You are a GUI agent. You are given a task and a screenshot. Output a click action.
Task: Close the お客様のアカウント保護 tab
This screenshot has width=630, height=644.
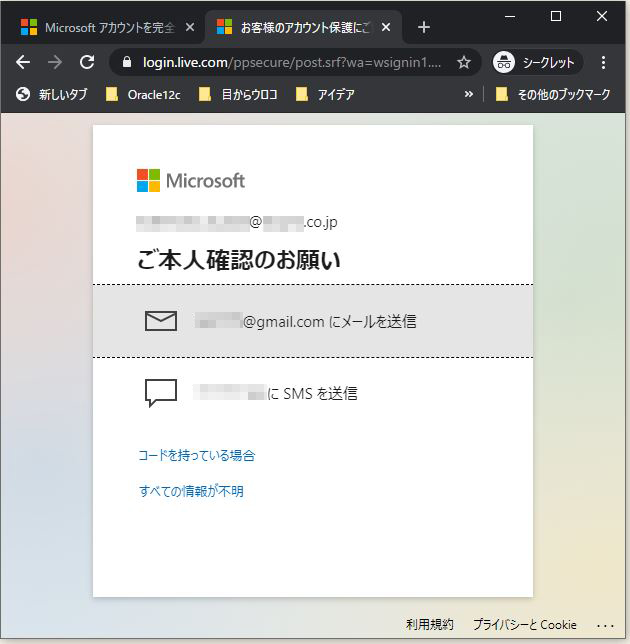pyautogui.click(x=386, y=28)
